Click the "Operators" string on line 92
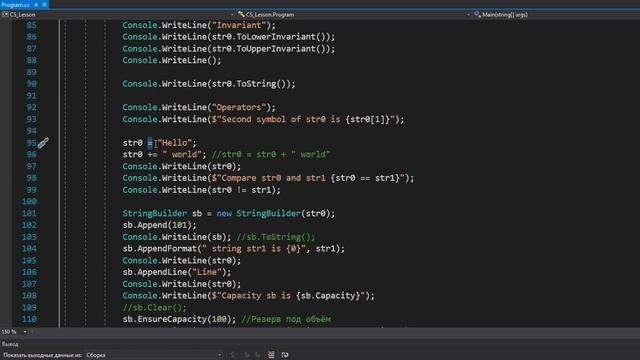Image resolution: width=640 pixels, height=360 pixels. point(239,107)
